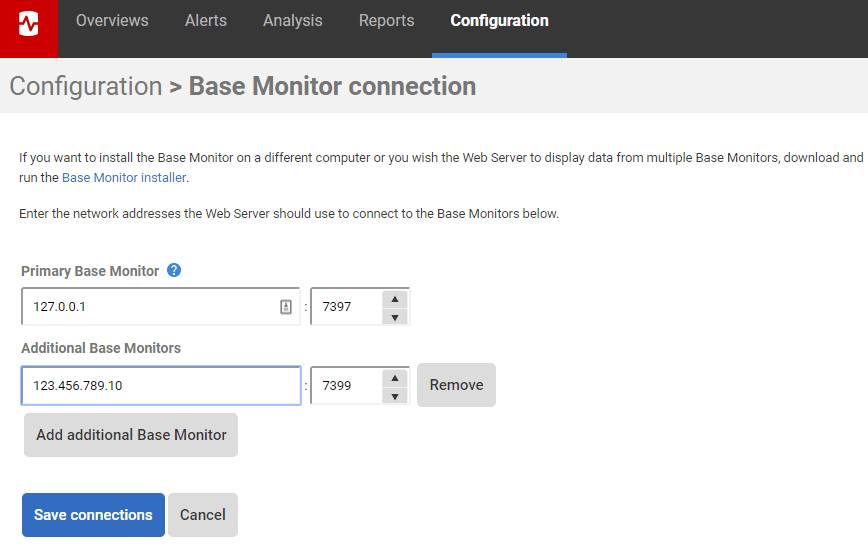Increase the additional port 7399 with the up arrow
868x548 pixels.
tap(395, 378)
